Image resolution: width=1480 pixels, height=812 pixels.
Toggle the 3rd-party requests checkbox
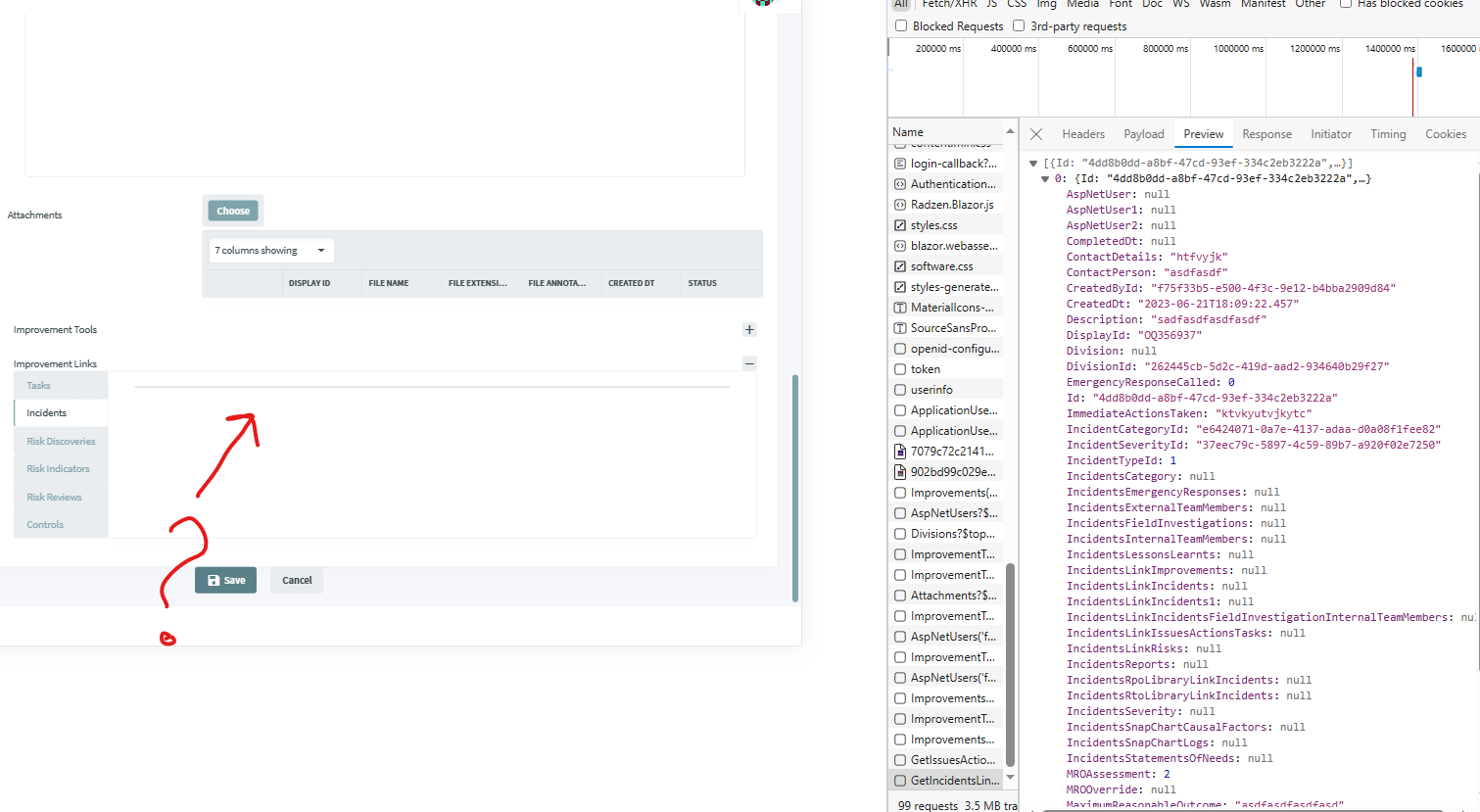click(1019, 26)
